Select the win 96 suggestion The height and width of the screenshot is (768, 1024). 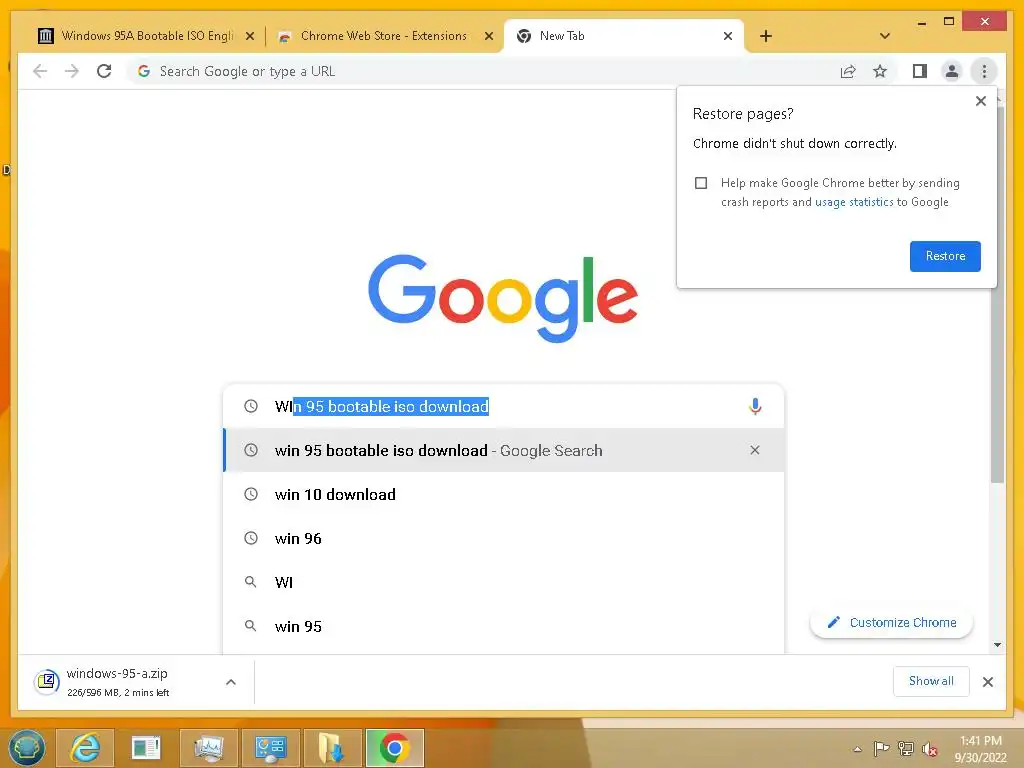point(504,539)
